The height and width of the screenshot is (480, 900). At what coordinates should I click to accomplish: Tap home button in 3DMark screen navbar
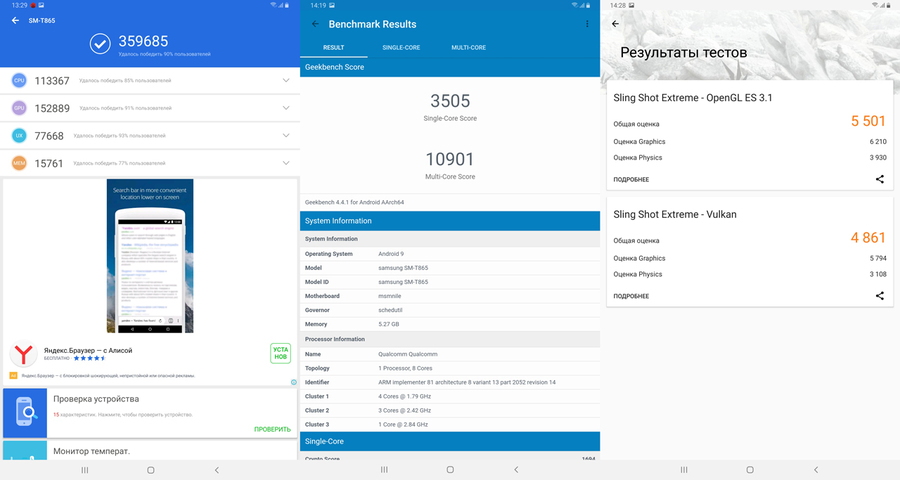750,470
